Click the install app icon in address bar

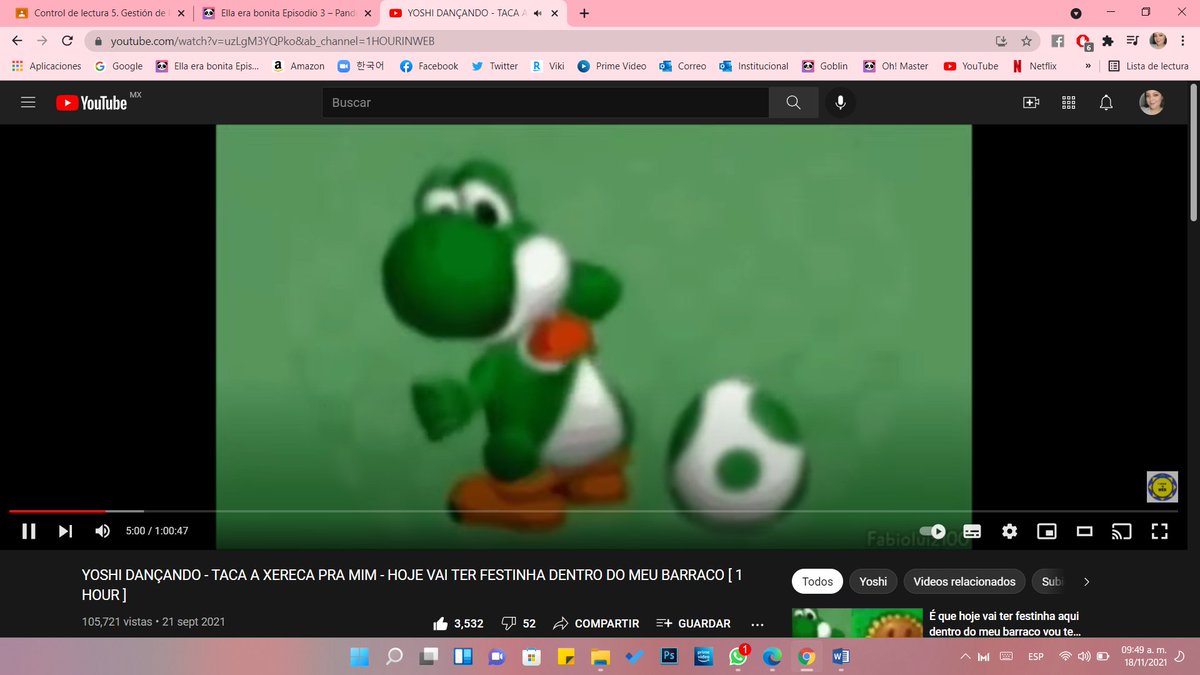pyautogui.click(x=1001, y=41)
